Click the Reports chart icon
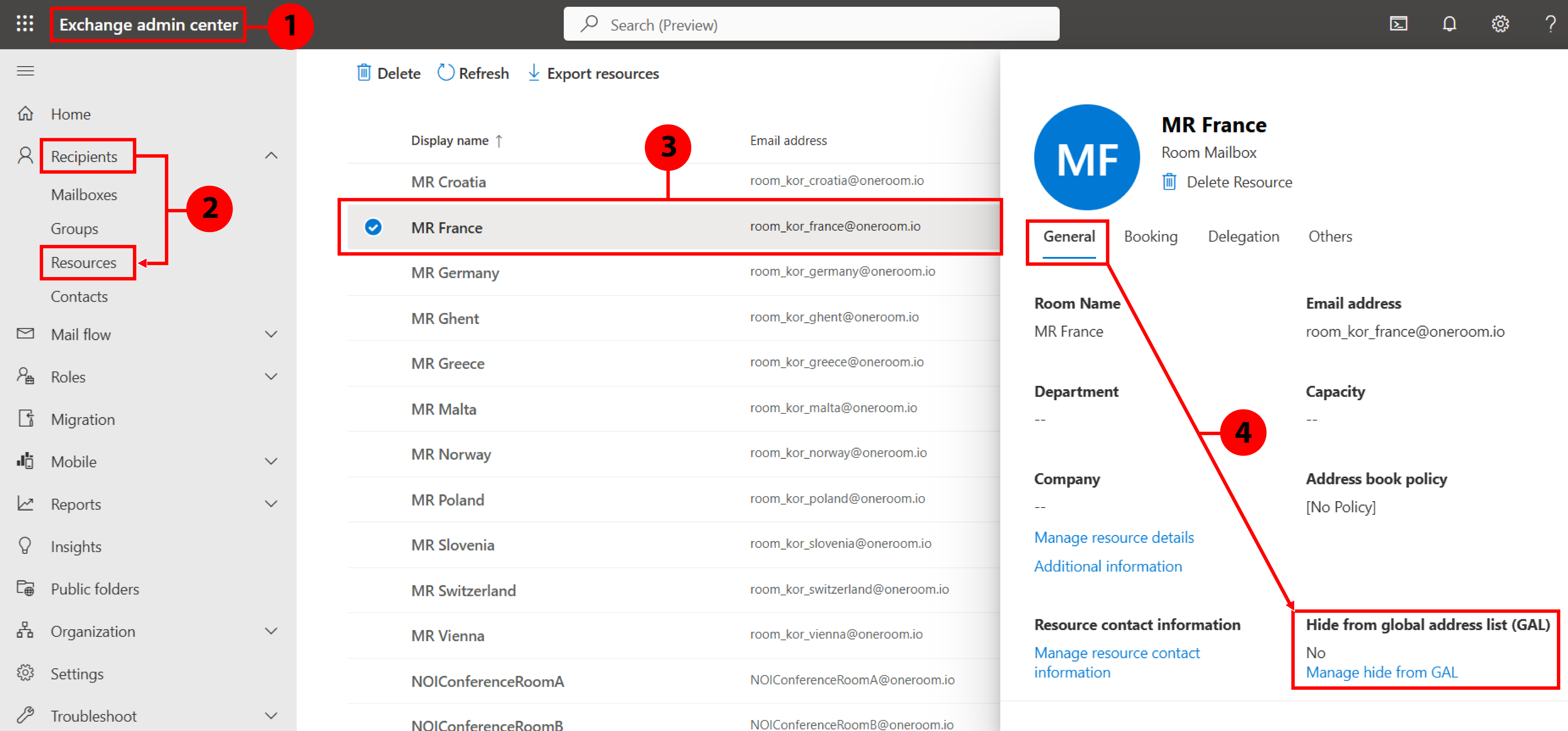The image size is (1568, 731). (x=25, y=503)
